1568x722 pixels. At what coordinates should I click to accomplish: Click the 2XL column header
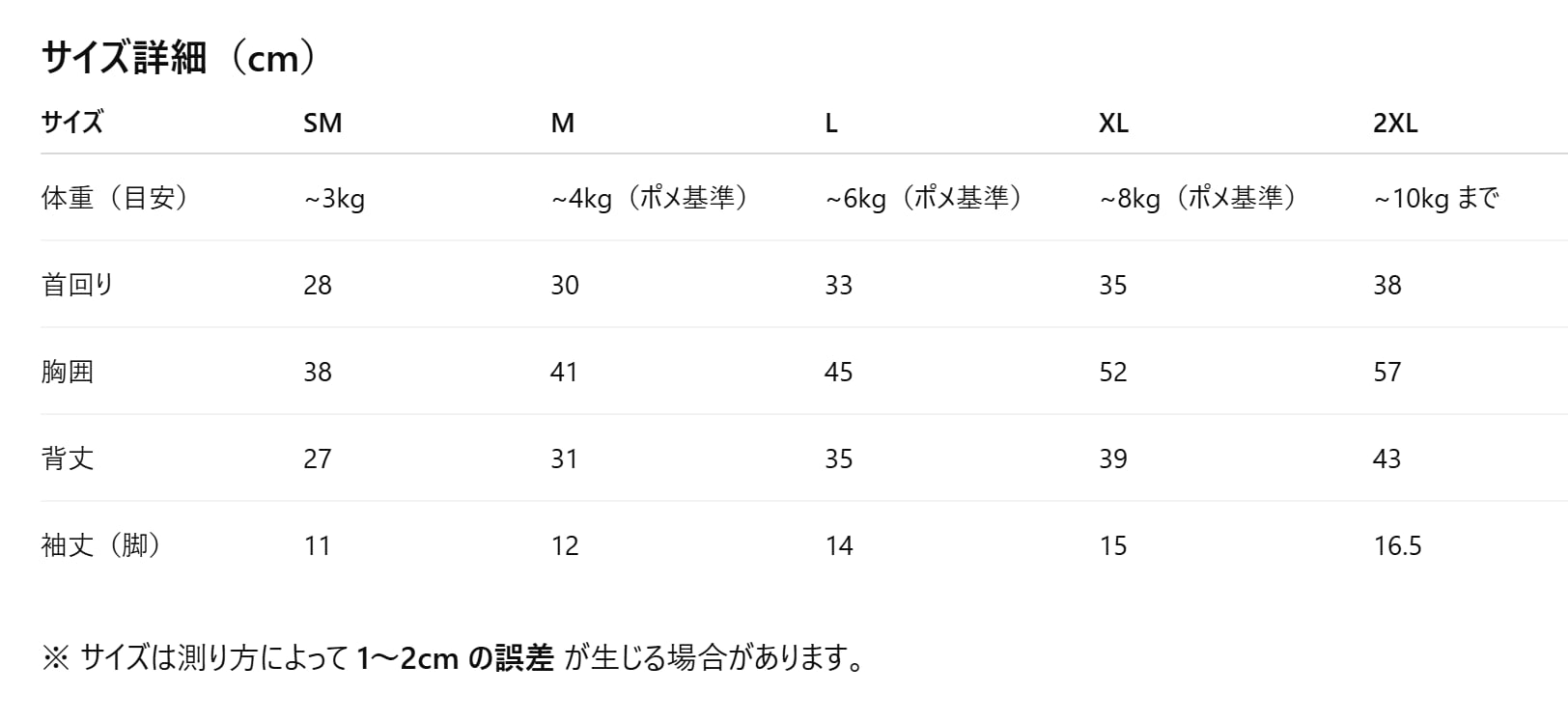coord(1395,124)
